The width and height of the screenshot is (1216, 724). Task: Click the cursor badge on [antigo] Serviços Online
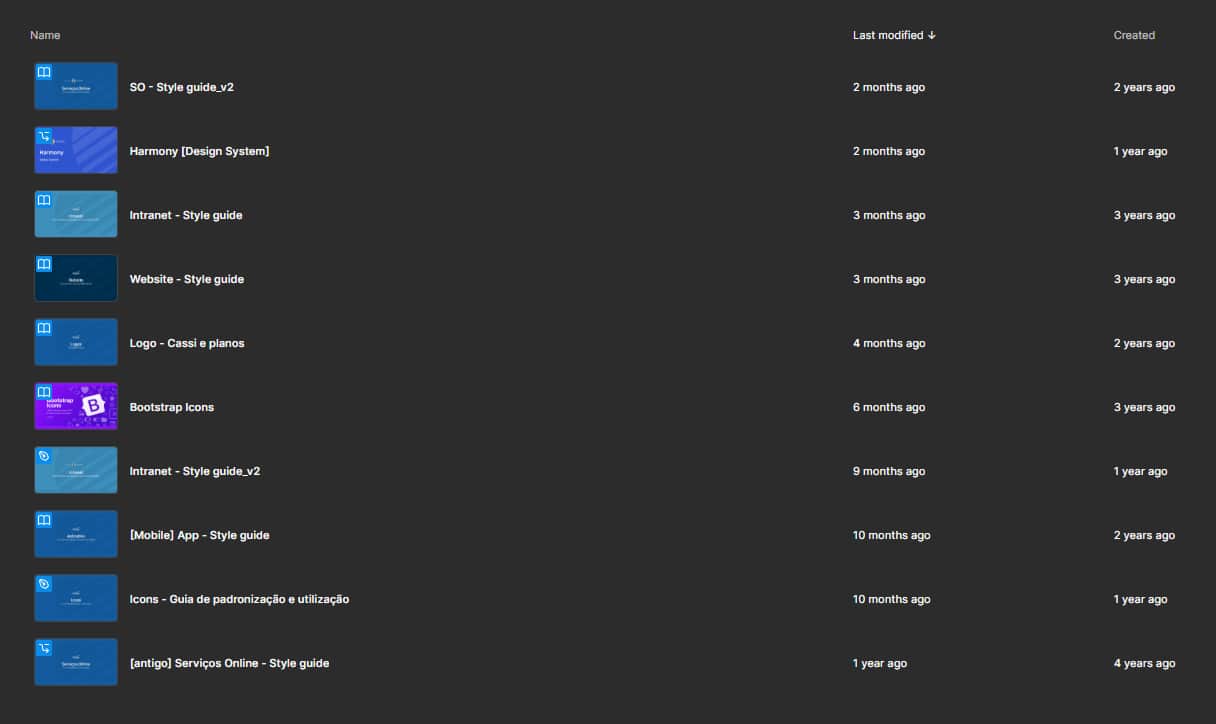(x=43, y=648)
